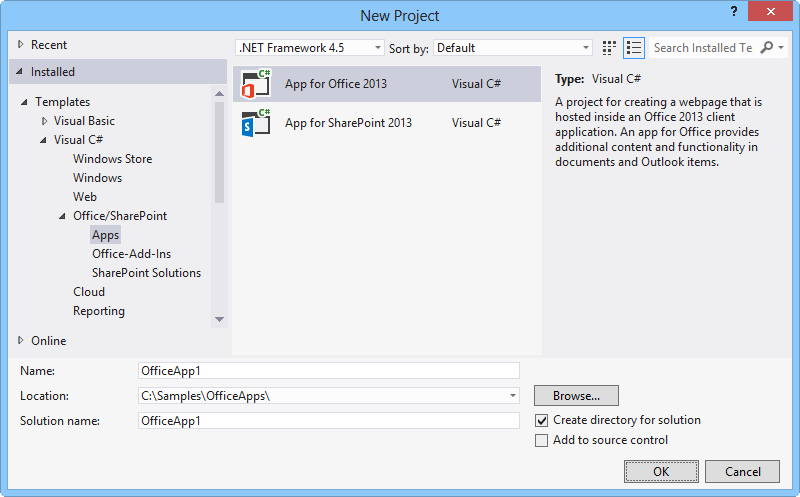The width and height of the screenshot is (800, 497).
Task: Open the .NET Framework version dropdown
Action: tap(310, 48)
